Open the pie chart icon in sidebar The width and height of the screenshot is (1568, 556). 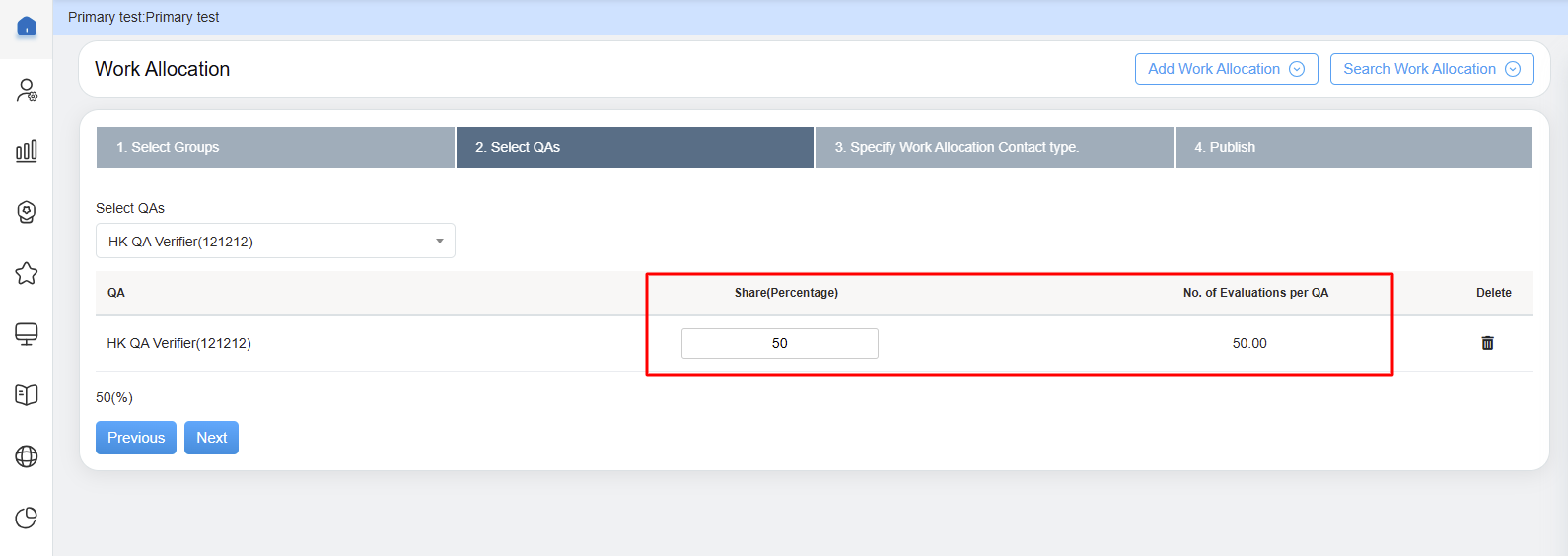pos(27,518)
